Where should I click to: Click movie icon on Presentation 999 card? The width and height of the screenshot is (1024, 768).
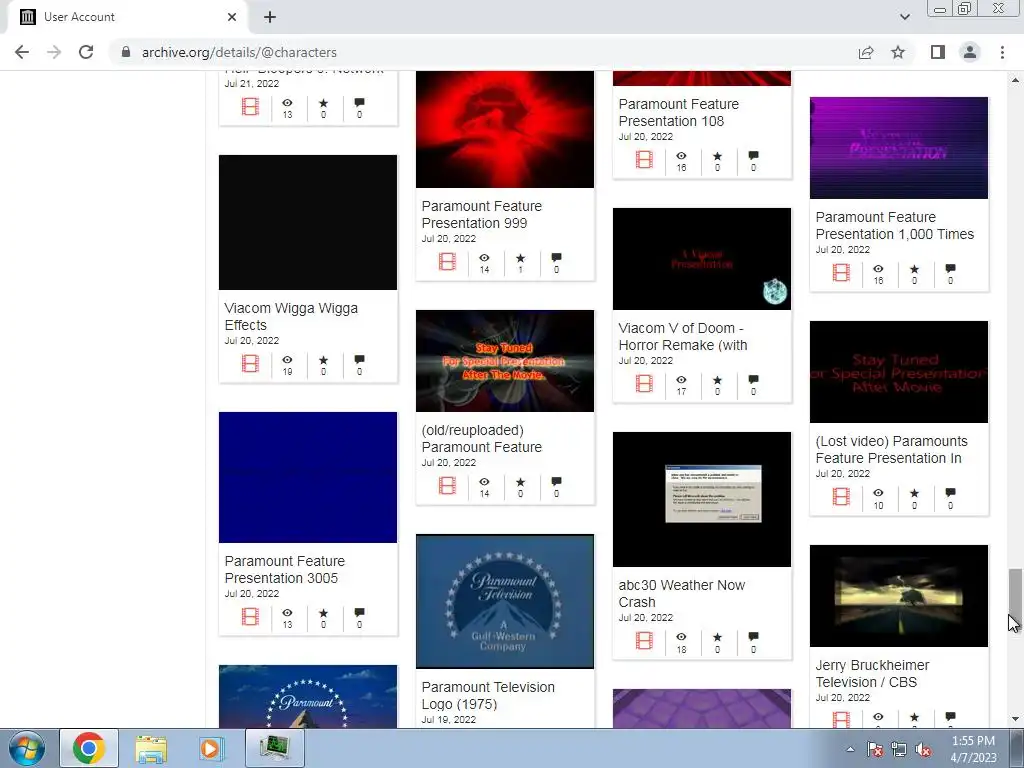(x=447, y=262)
